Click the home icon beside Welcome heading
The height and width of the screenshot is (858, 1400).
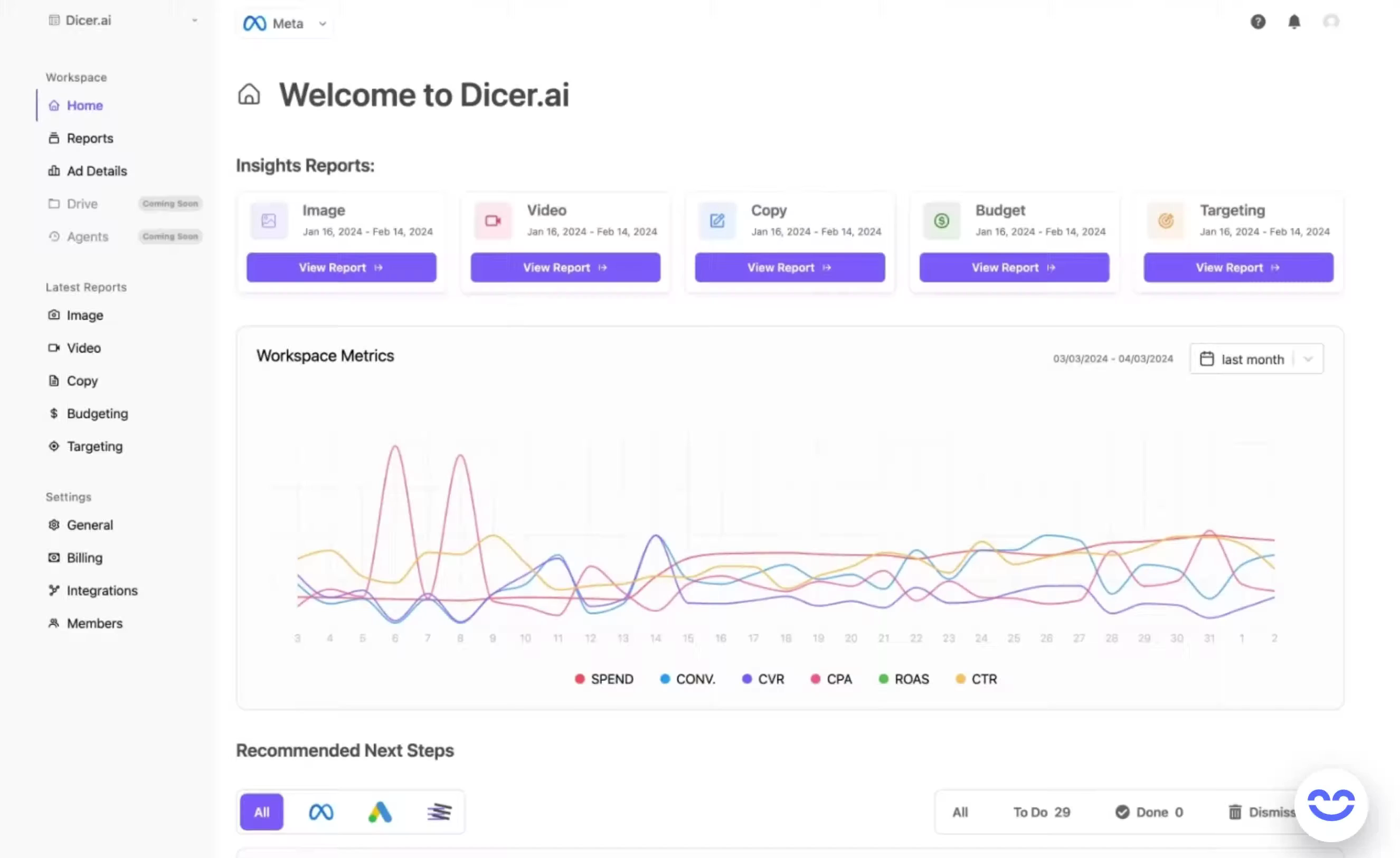(x=248, y=94)
